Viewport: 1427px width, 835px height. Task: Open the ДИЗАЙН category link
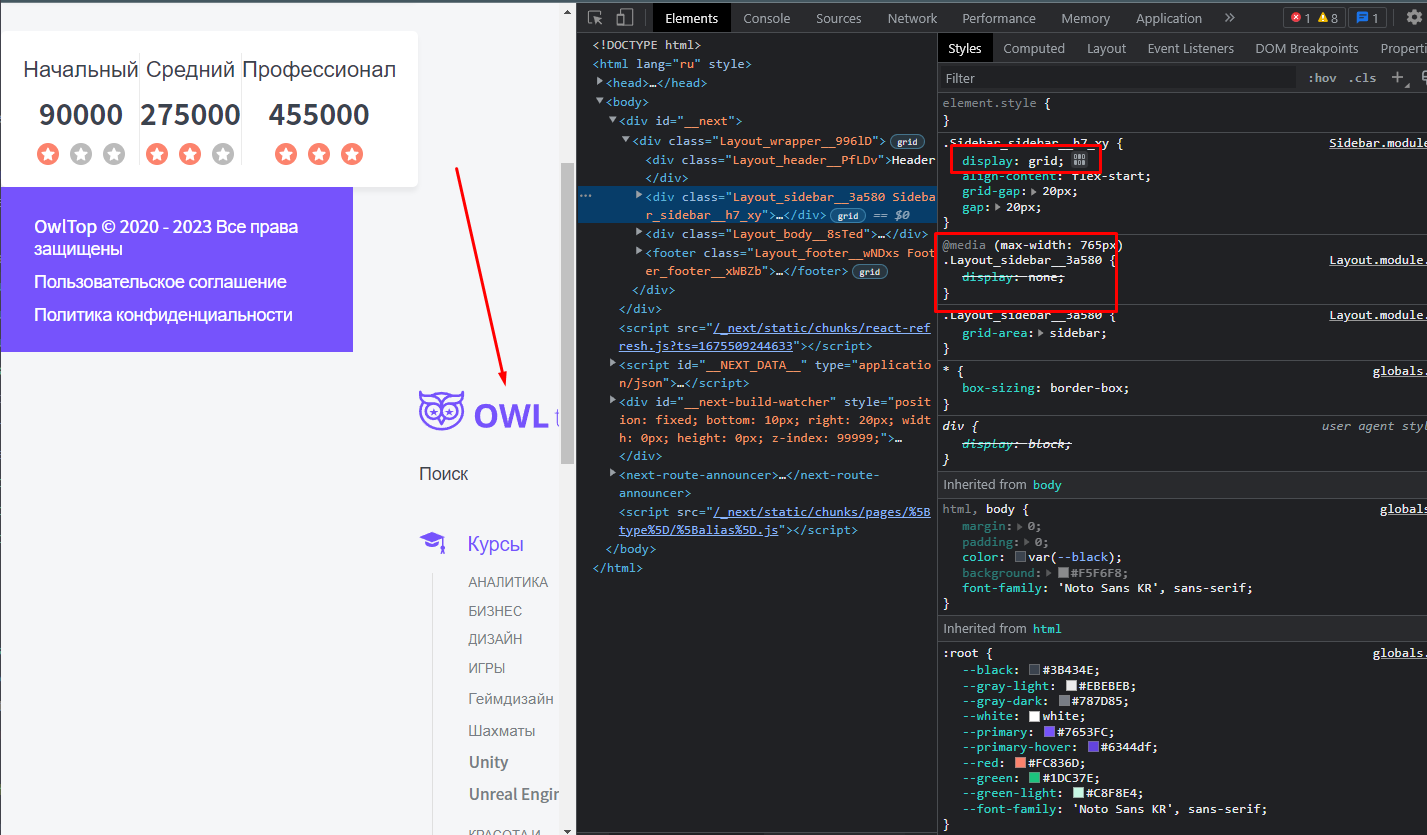coord(495,639)
